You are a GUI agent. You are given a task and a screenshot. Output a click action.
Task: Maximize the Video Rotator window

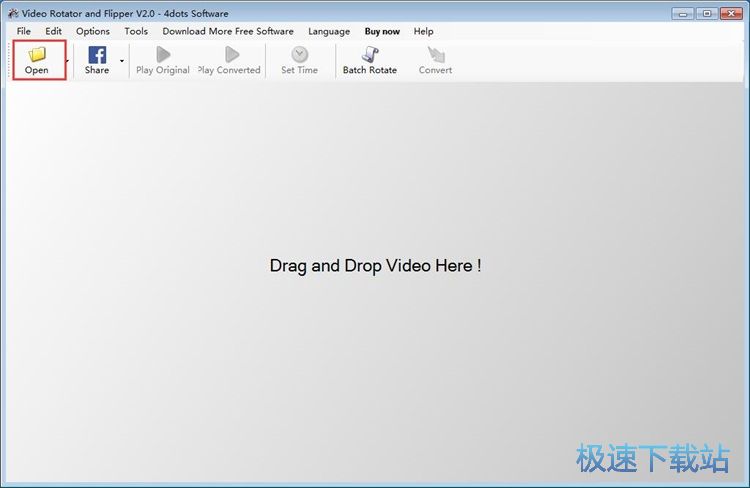pos(707,13)
